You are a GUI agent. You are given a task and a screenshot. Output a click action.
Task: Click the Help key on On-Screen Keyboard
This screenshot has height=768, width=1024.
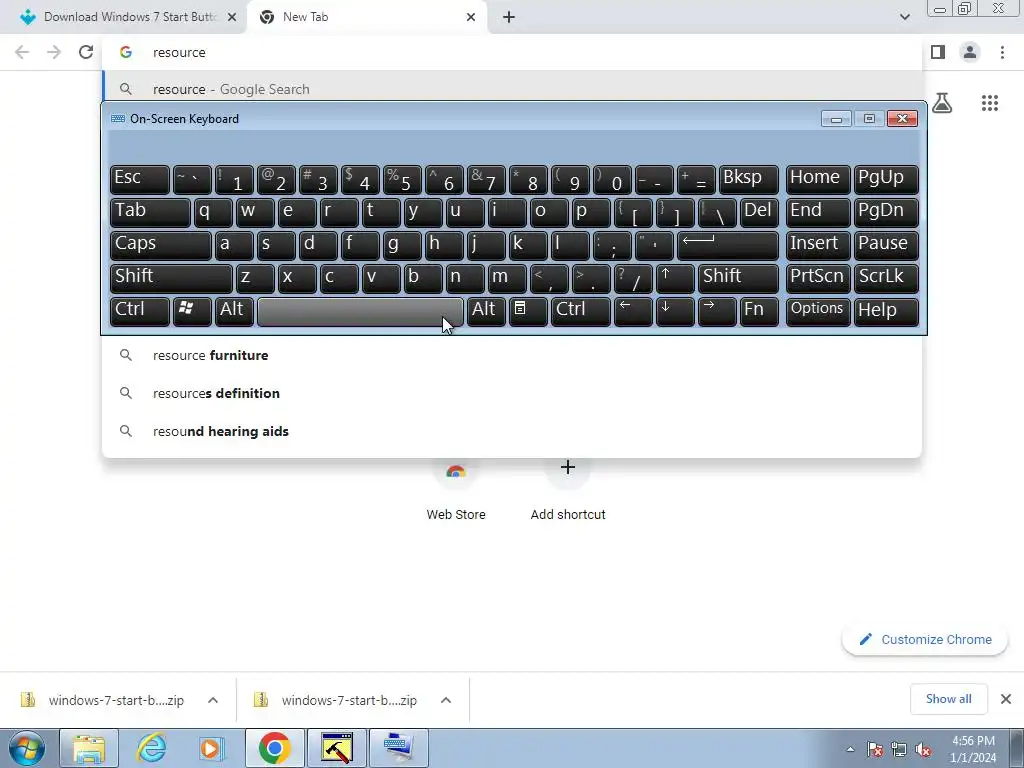886,311
